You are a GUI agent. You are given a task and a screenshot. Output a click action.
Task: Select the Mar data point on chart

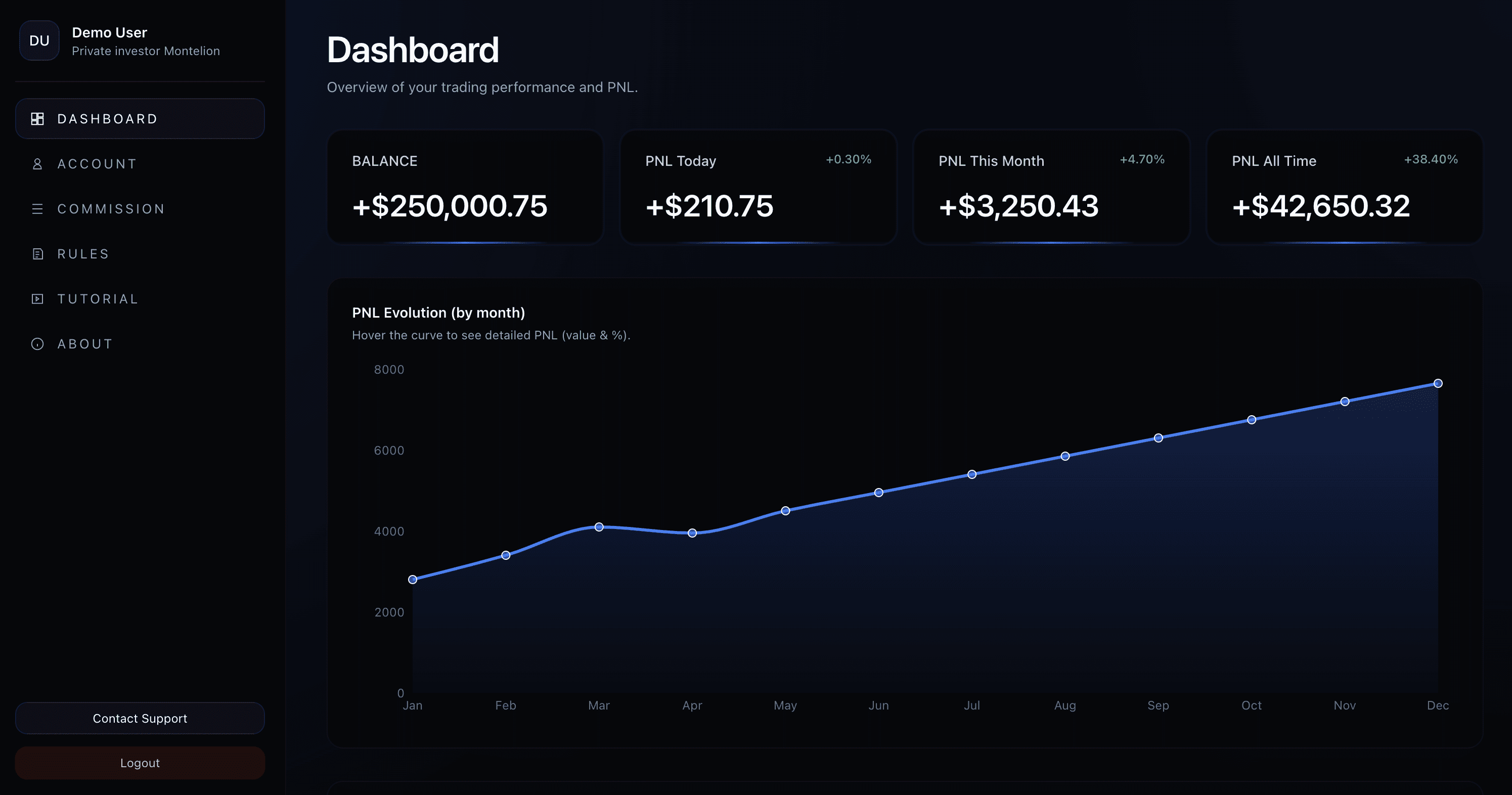(x=599, y=526)
